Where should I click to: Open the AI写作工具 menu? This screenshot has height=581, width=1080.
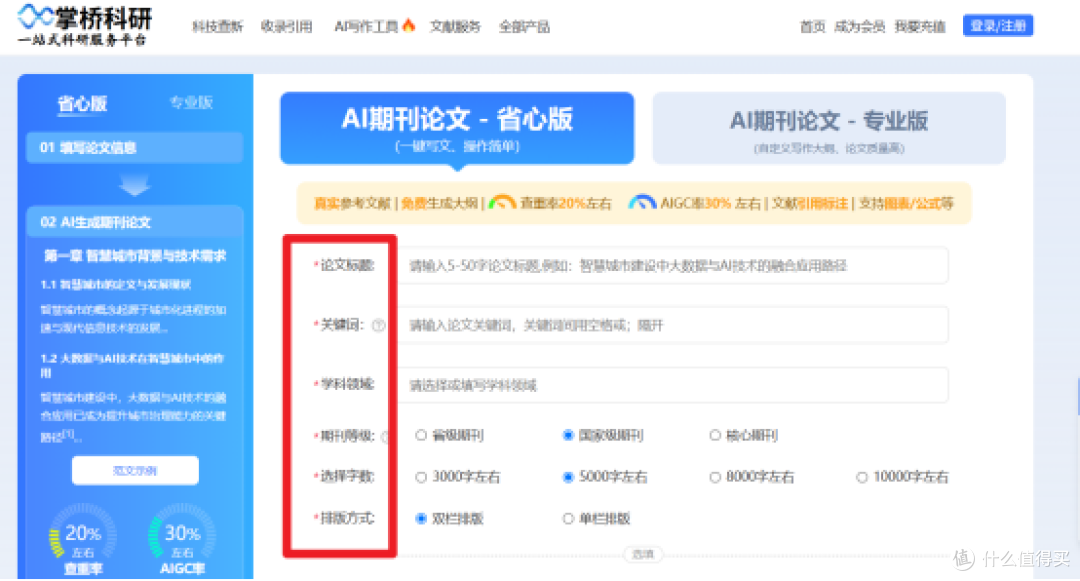[366, 27]
